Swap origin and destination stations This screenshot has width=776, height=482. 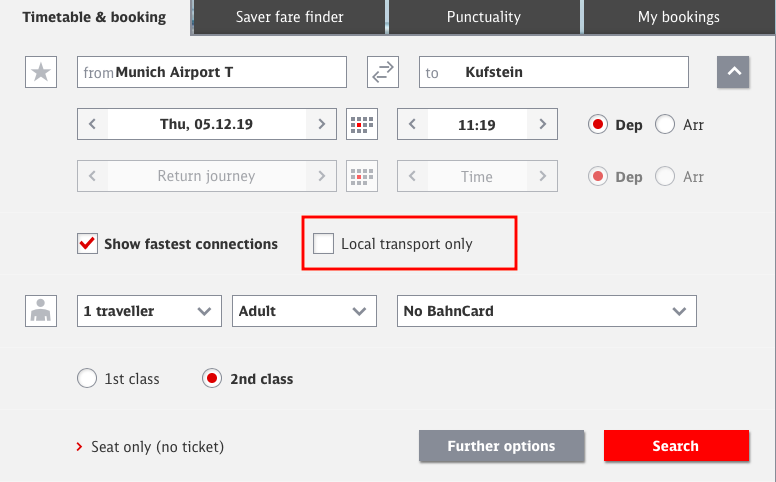383,72
